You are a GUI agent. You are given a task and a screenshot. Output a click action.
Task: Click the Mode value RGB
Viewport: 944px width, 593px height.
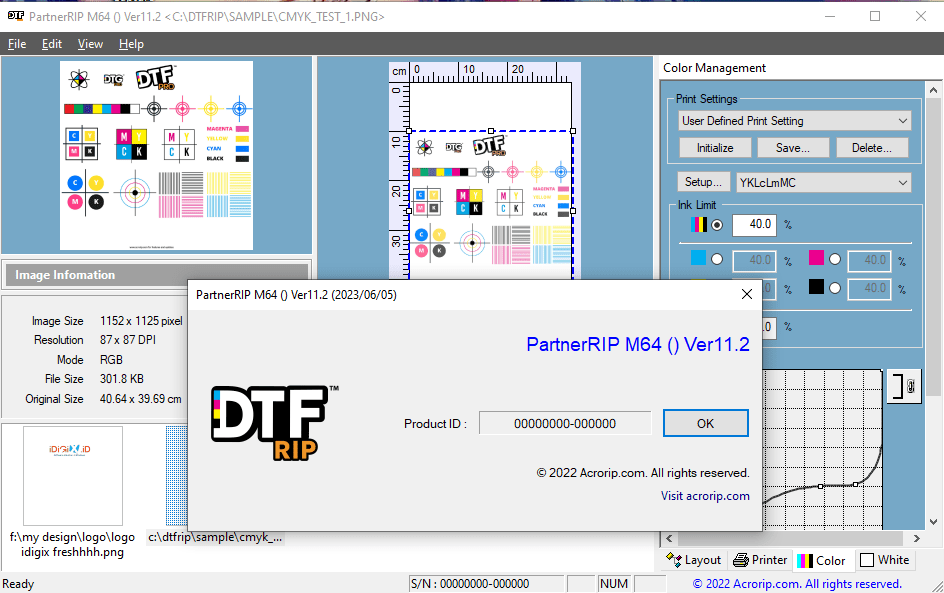[x=111, y=359]
